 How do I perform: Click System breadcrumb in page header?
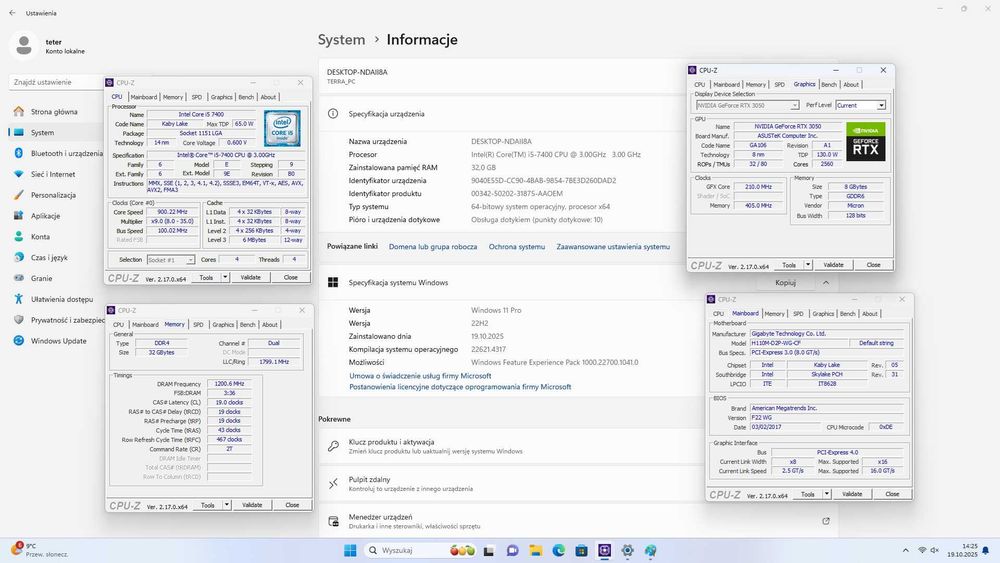coord(341,40)
